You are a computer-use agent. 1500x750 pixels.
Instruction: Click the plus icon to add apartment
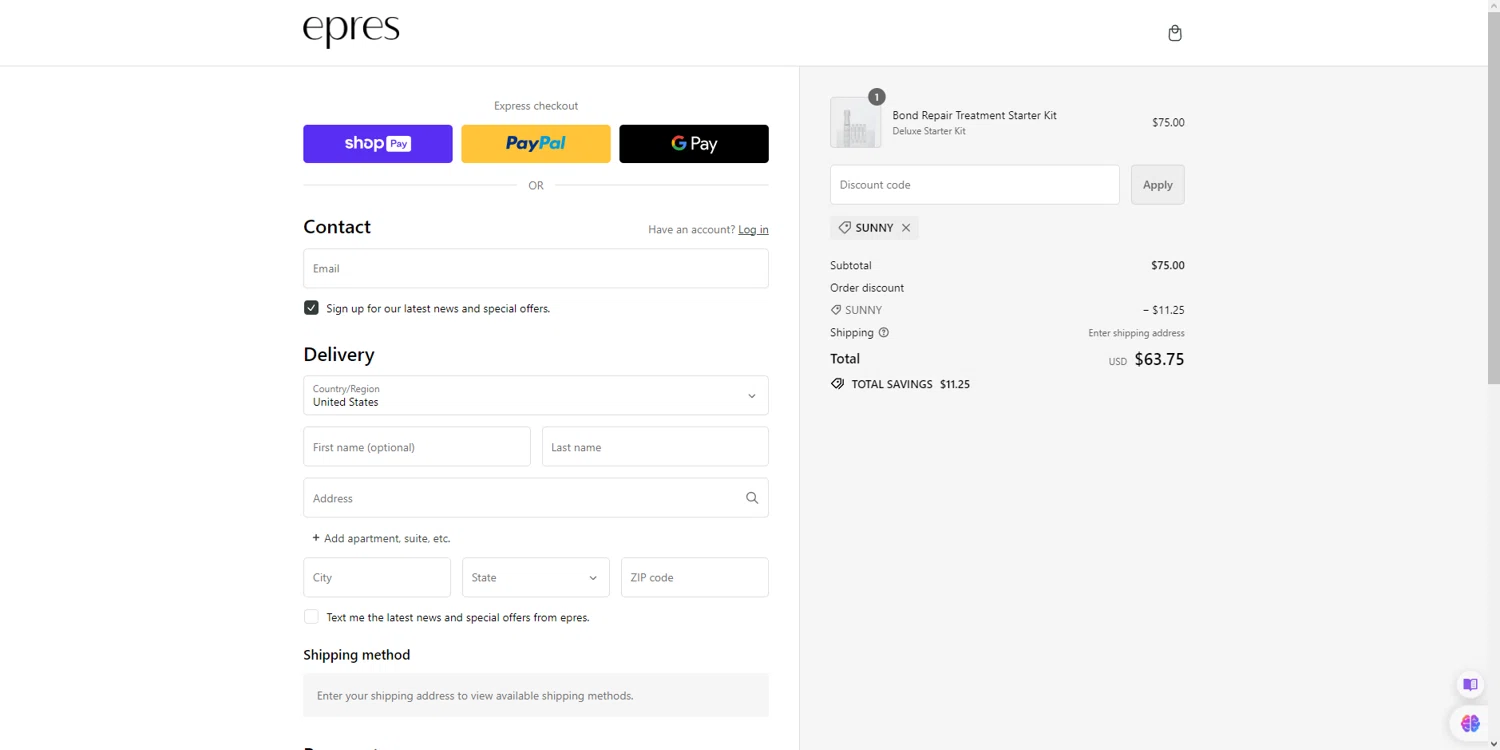(316, 538)
